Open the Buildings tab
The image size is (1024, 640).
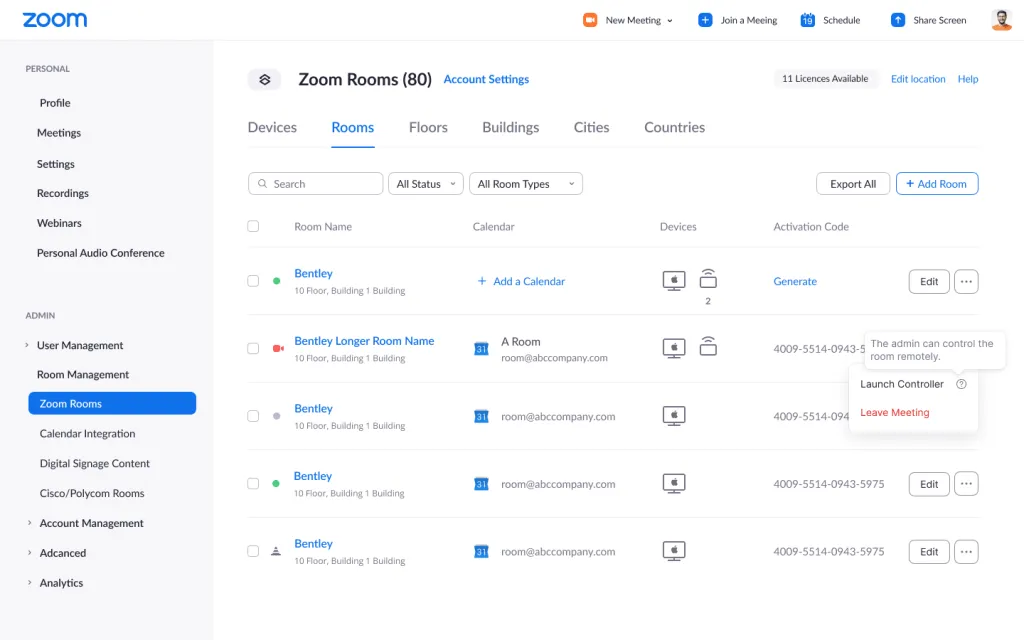pyautogui.click(x=511, y=127)
